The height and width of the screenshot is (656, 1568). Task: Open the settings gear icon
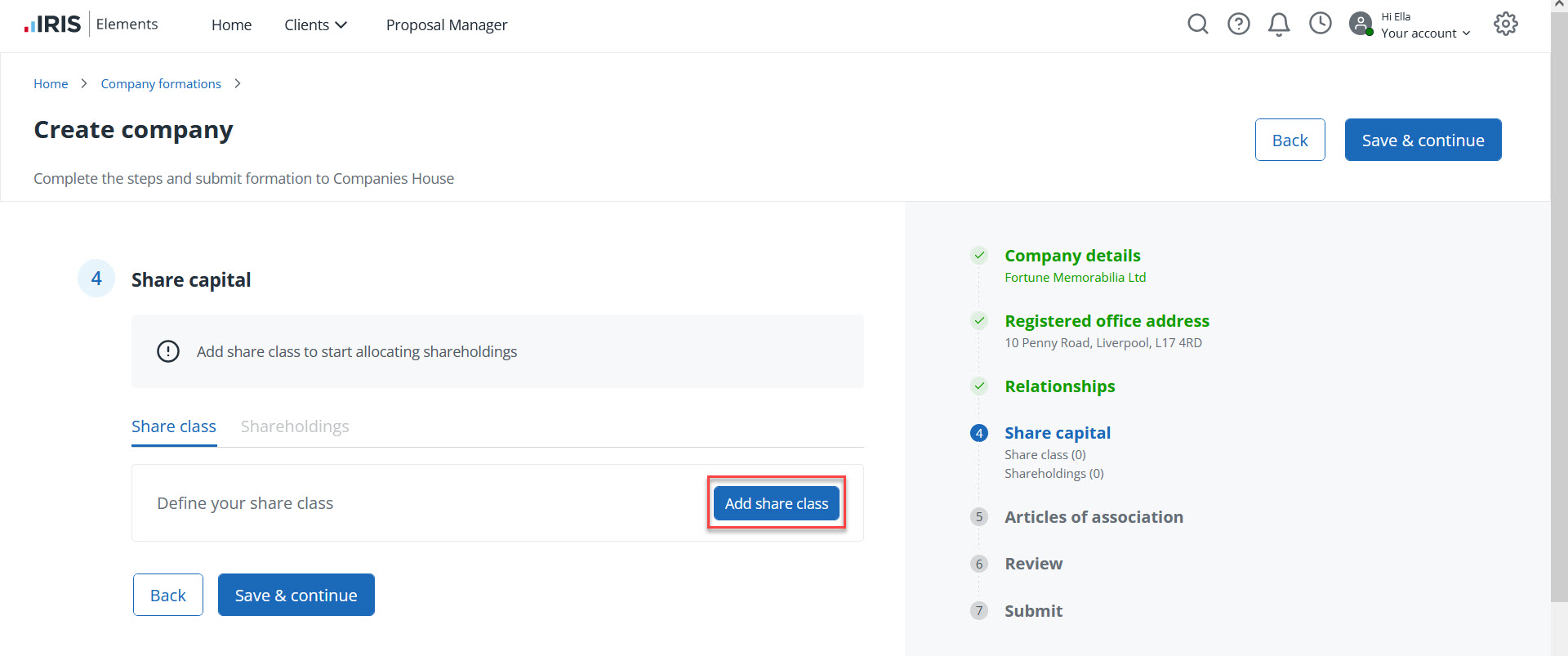click(1505, 25)
